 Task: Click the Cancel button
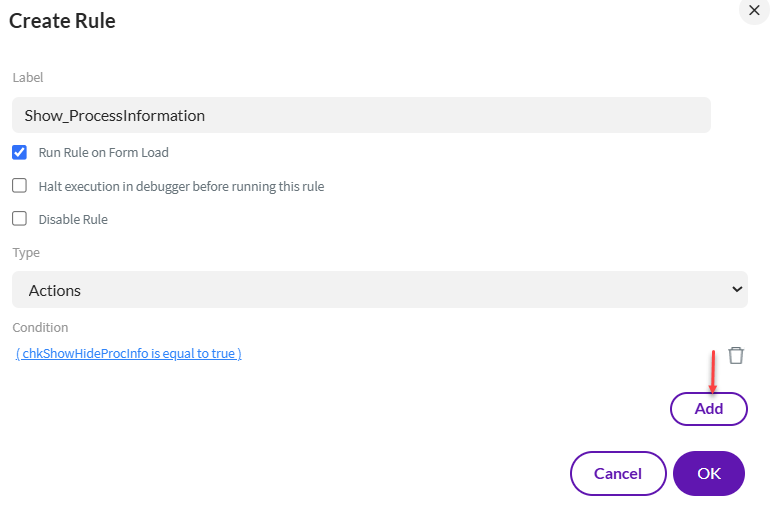(617, 473)
